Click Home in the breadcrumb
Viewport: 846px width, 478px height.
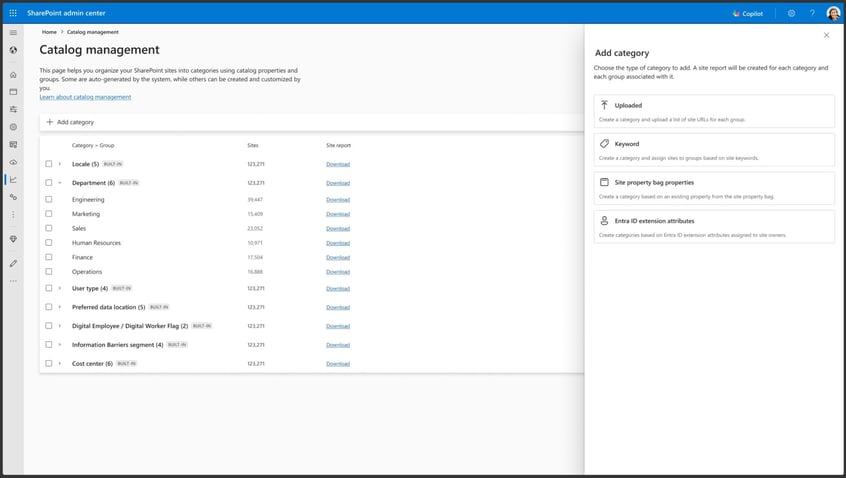click(x=49, y=32)
